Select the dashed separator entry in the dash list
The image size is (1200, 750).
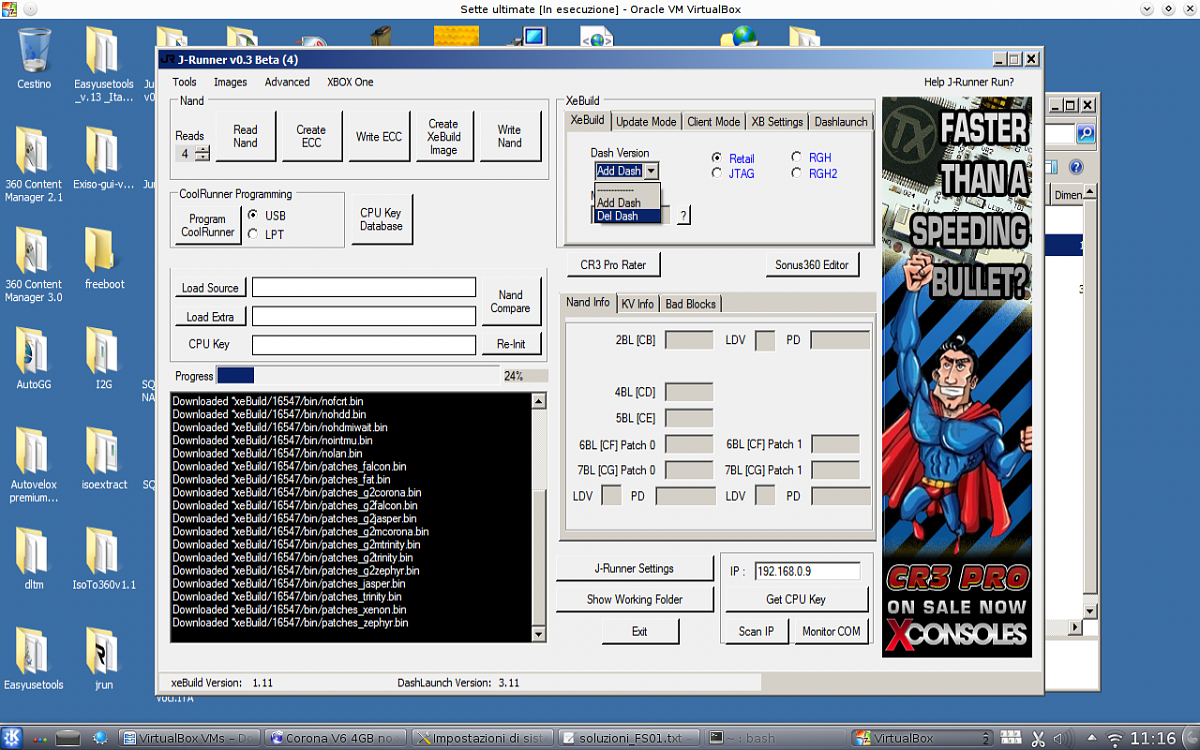[627, 190]
